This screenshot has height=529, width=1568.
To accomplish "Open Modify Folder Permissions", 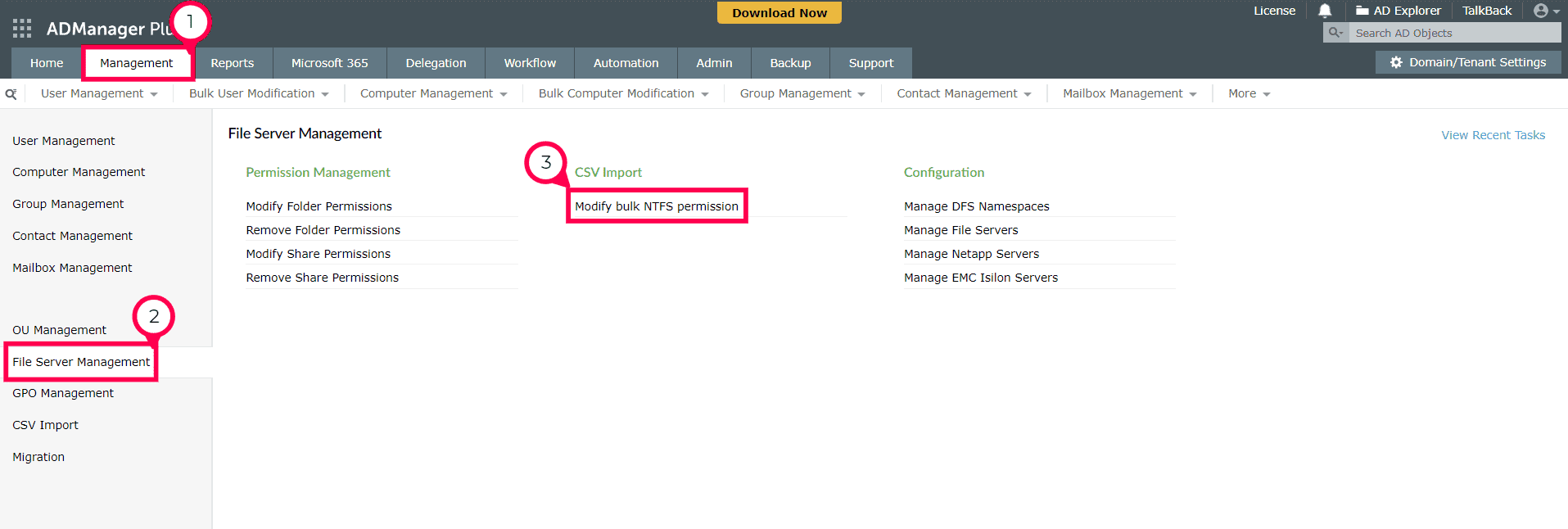I will click(319, 206).
